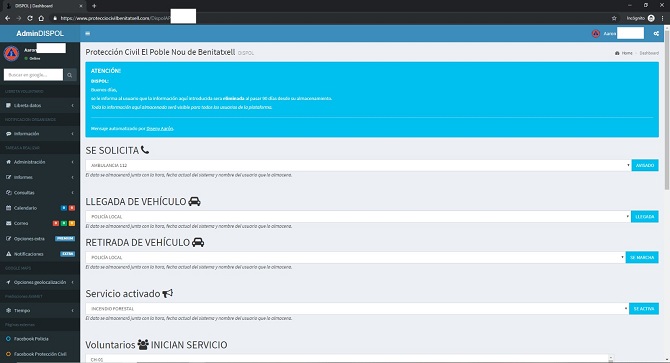Expand the Administración sidebar menu

pos(40,162)
